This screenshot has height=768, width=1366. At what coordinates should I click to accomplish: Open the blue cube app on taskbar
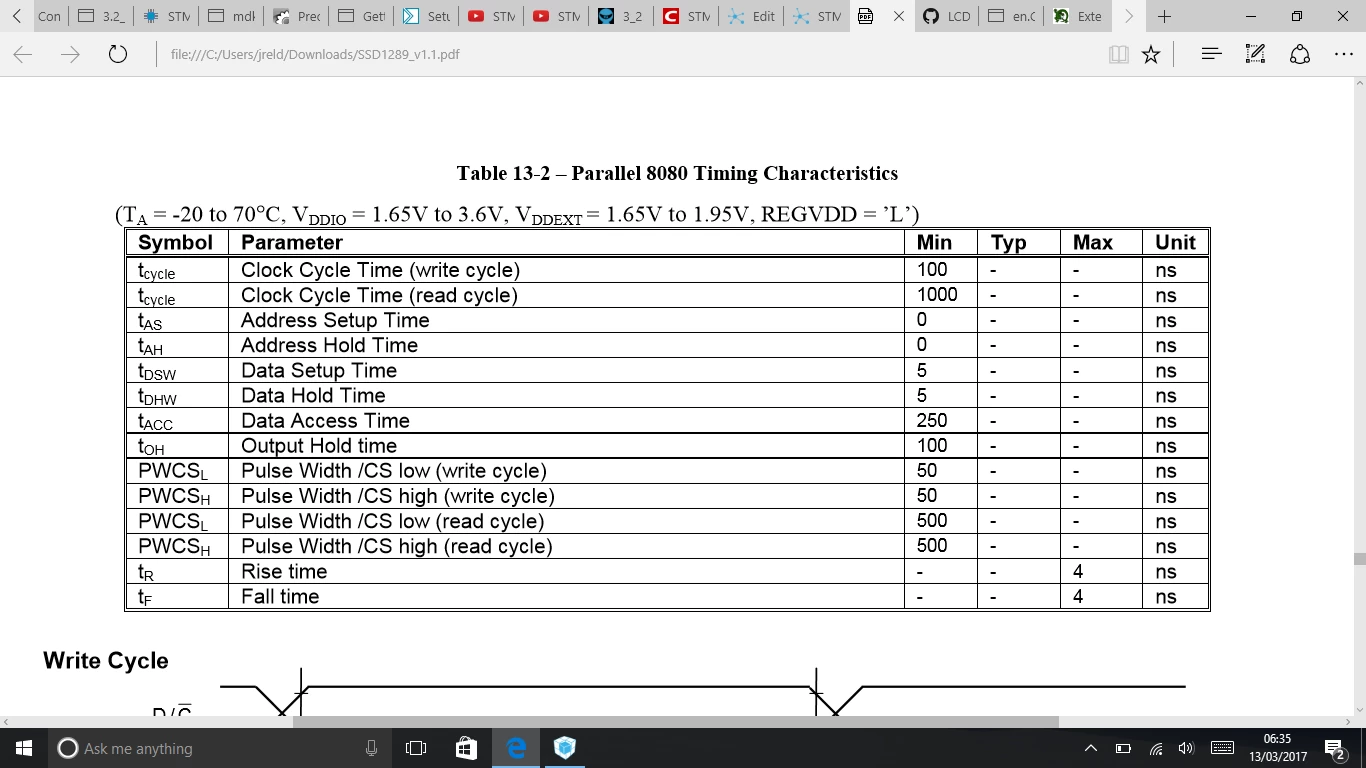(566, 748)
